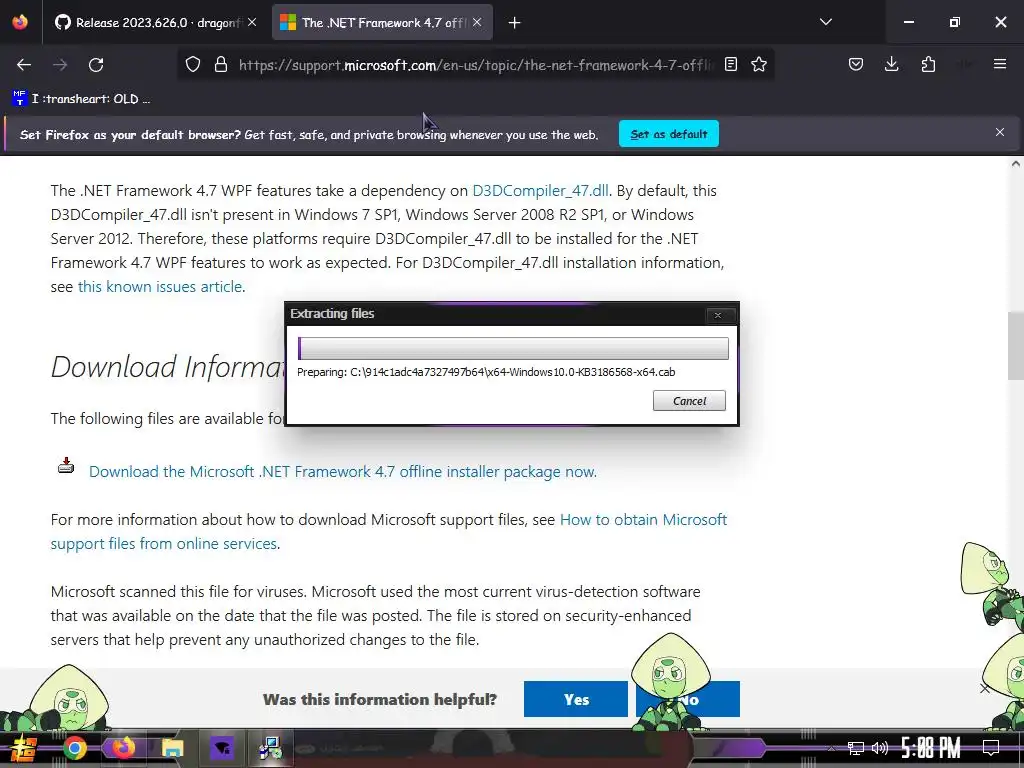Open the purple app in the taskbar
The width and height of the screenshot is (1024, 768).
[222, 748]
